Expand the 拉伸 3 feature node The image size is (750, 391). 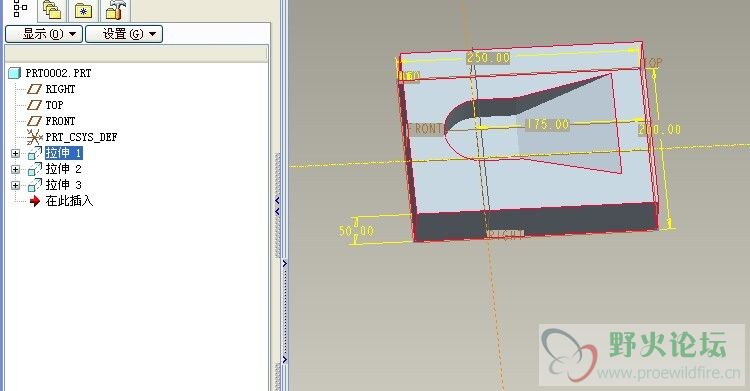[x=15, y=185]
